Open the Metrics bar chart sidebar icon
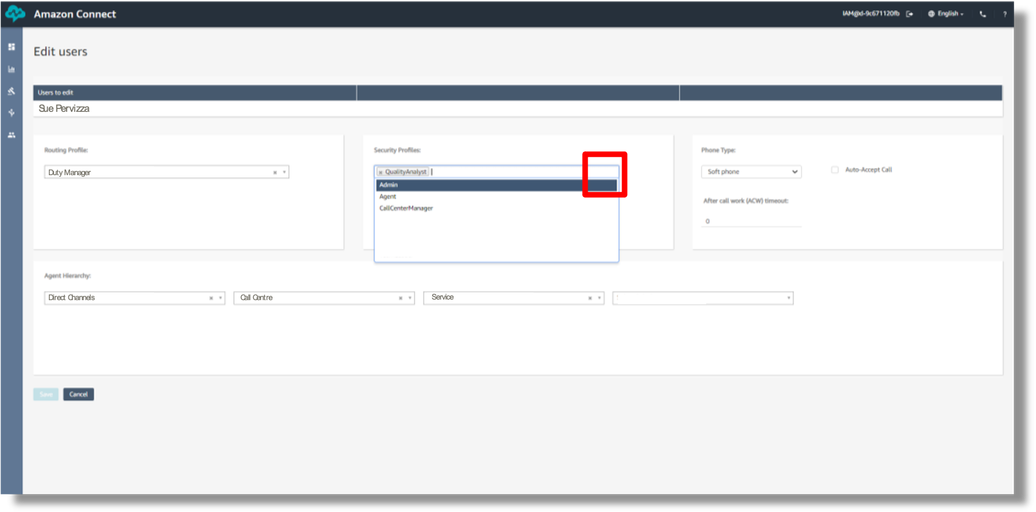Screen dimensions: 1036x512 (11, 69)
